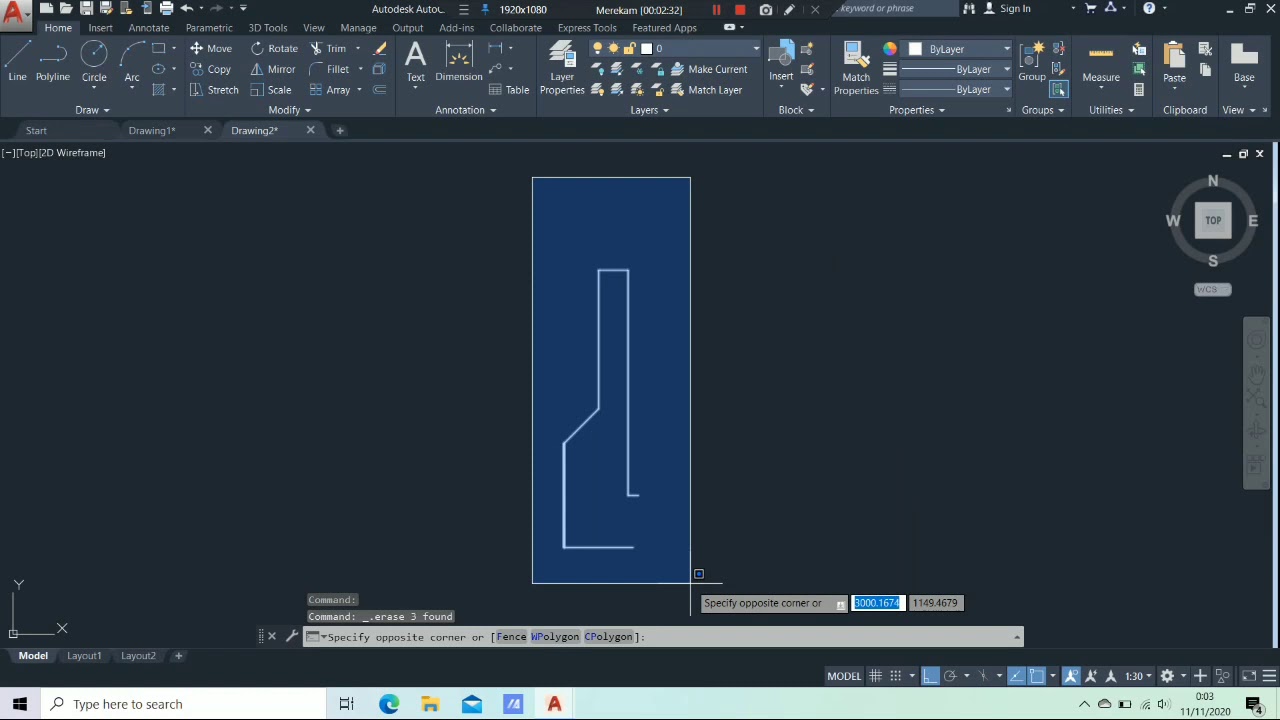Select the Arc tool
This screenshot has width=1280, height=720.
(x=131, y=62)
